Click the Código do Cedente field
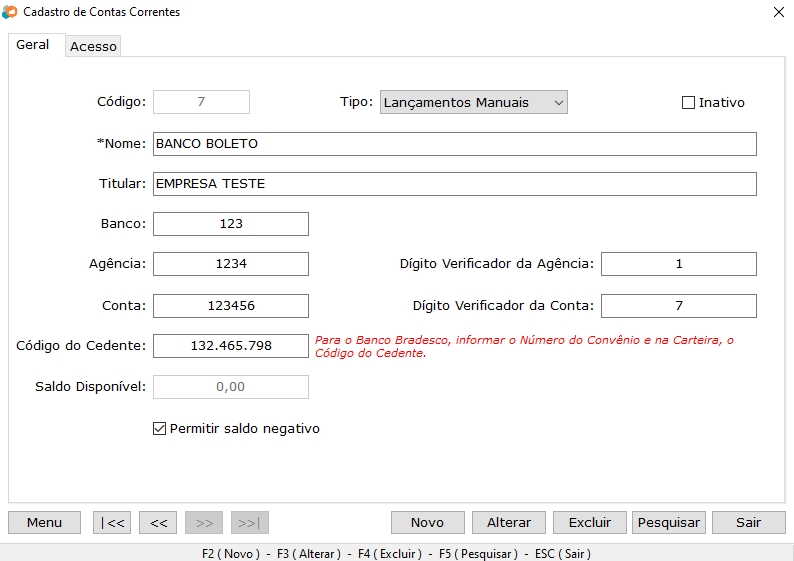This screenshot has width=794, height=561. (231, 346)
